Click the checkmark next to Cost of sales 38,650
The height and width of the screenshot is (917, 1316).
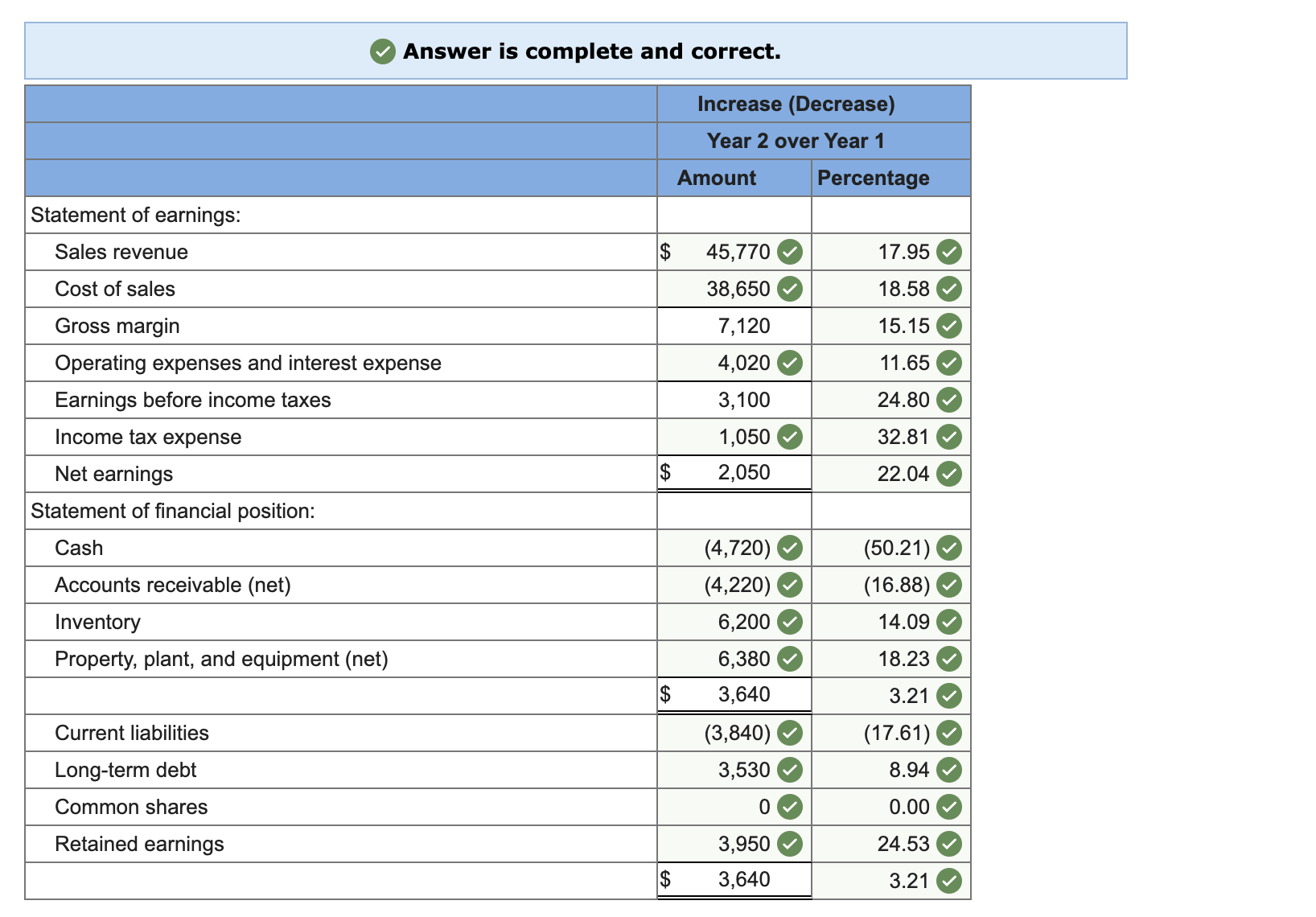(791, 289)
